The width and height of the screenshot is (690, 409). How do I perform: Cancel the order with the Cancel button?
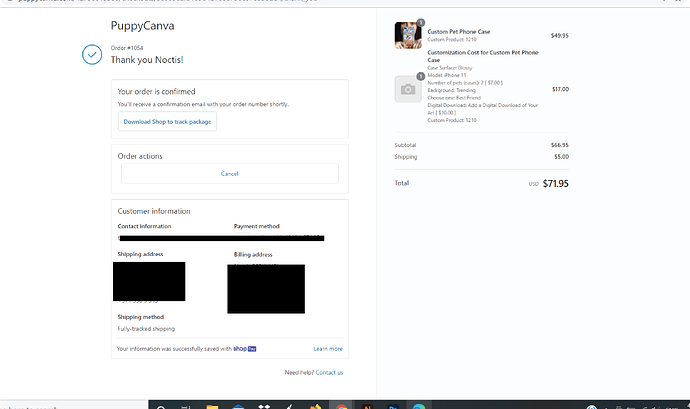point(230,173)
